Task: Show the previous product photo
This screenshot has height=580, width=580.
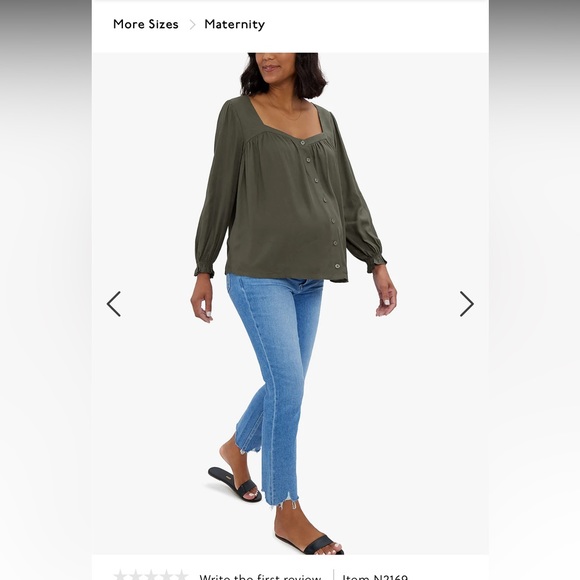Action: pos(114,304)
